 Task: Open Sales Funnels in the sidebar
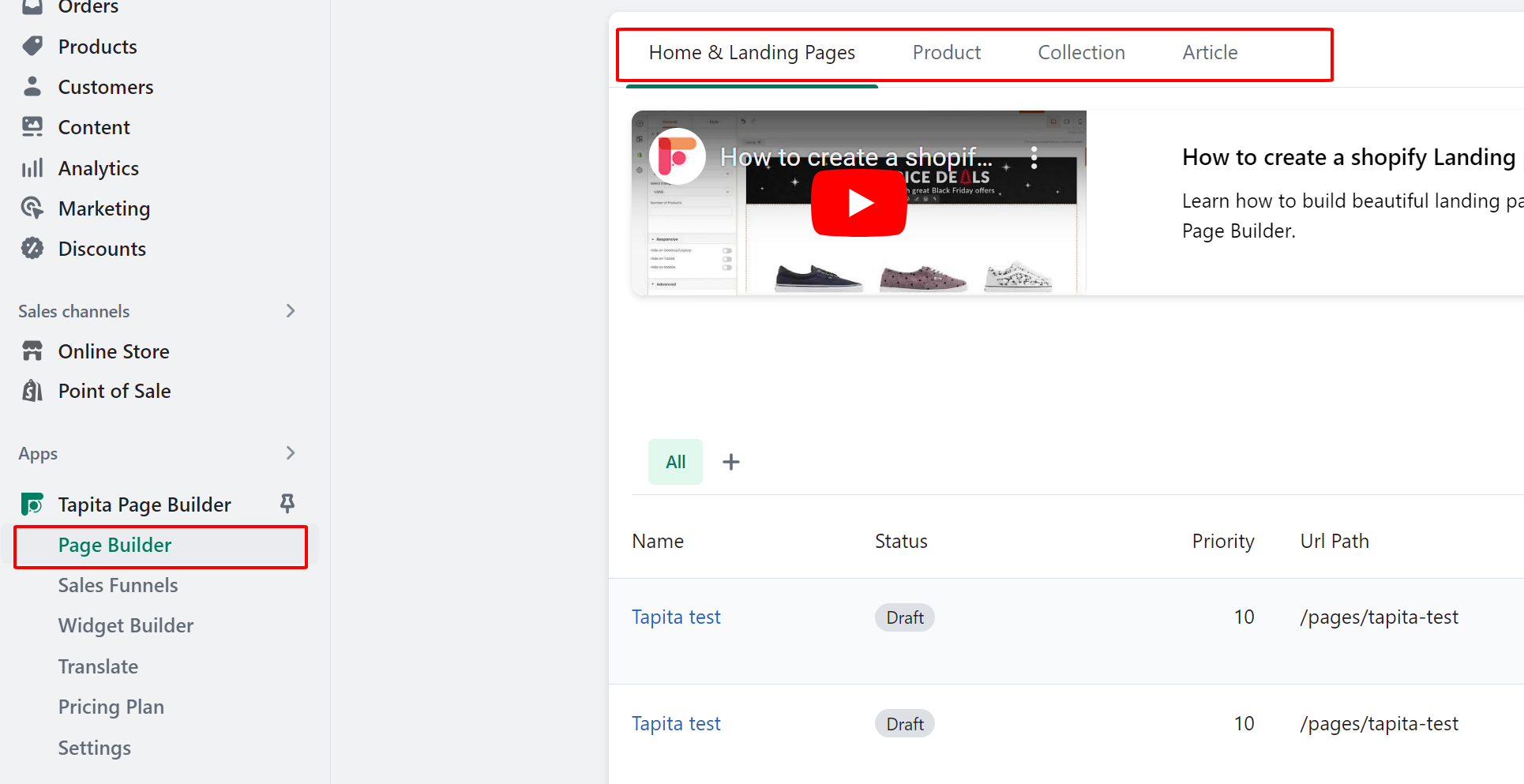[x=118, y=586]
